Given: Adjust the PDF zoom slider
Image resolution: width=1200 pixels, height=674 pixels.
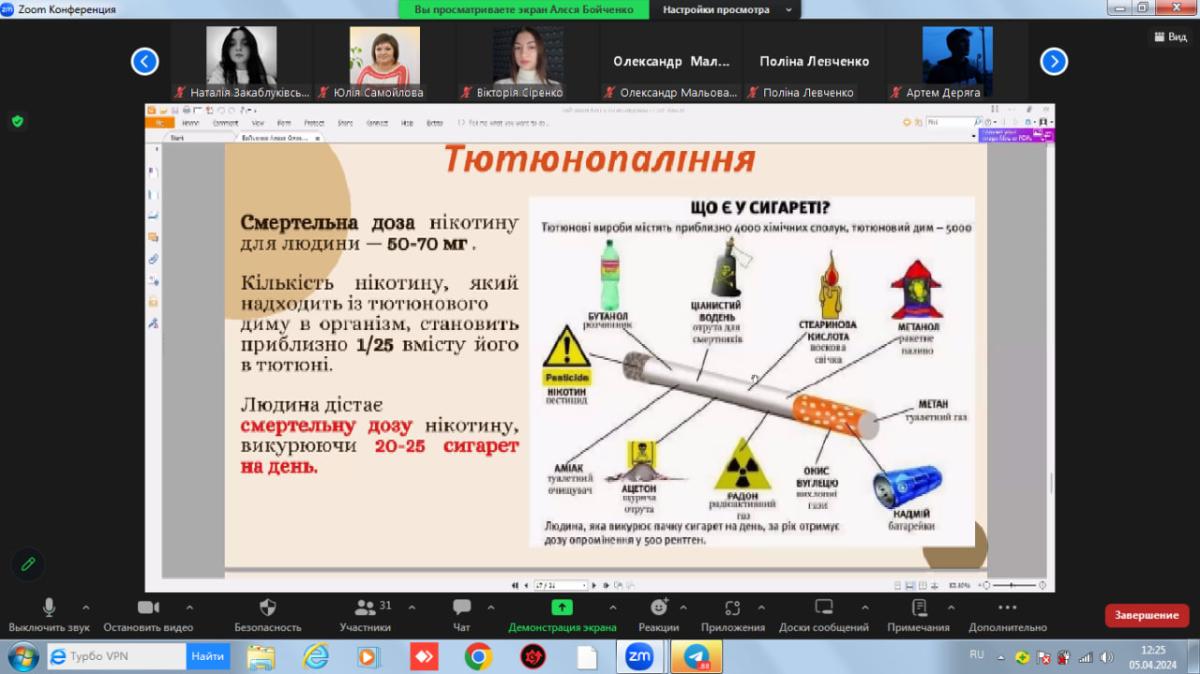Looking at the screenshot, I should [1013, 584].
